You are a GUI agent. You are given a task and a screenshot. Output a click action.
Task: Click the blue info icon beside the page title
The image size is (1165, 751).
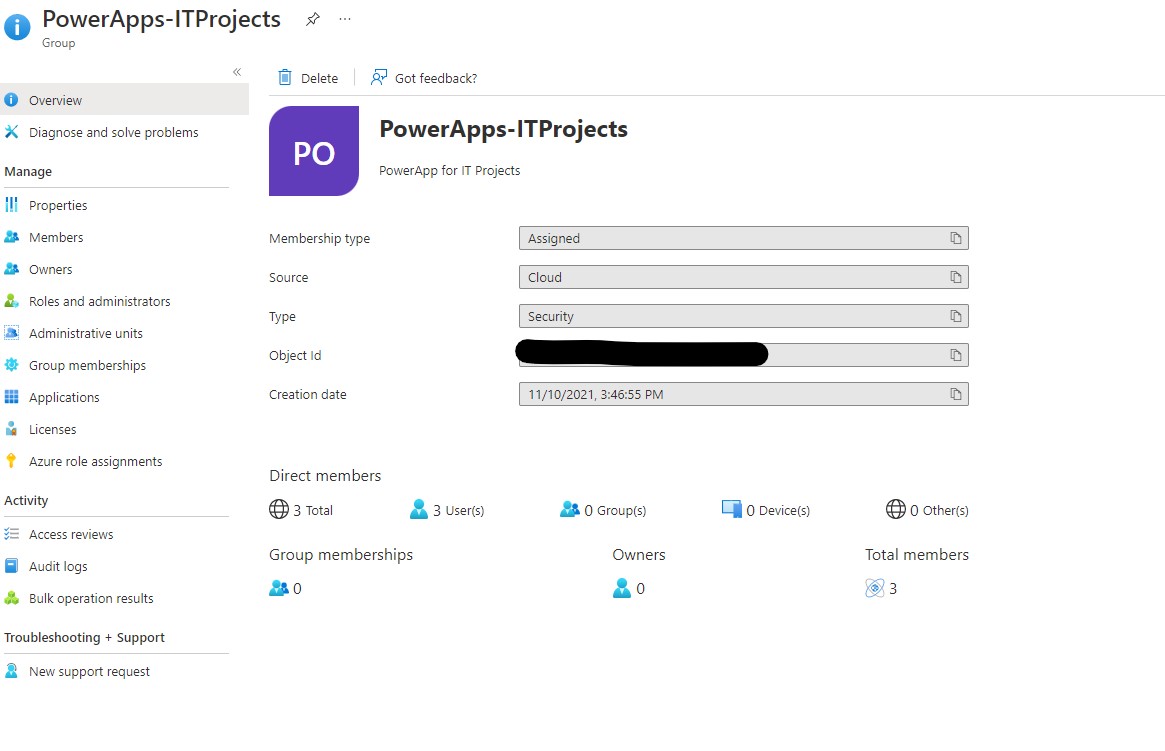(x=17, y=27)
